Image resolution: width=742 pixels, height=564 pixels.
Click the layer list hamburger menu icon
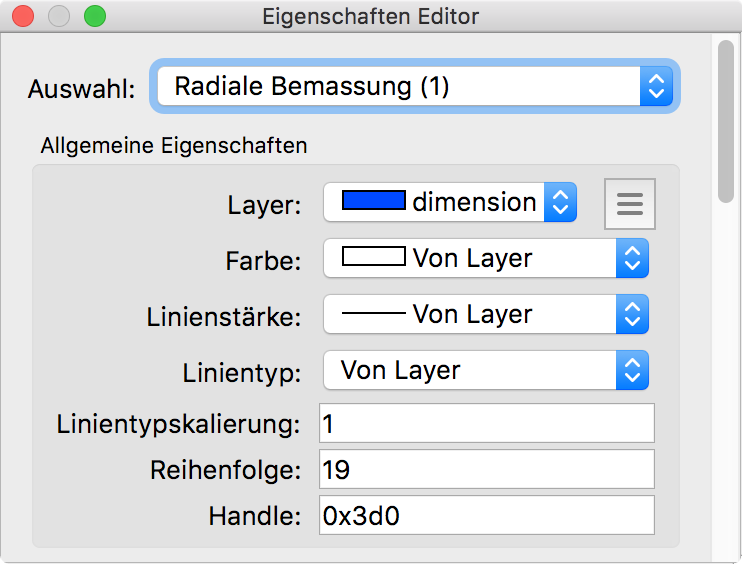point(629,203)
